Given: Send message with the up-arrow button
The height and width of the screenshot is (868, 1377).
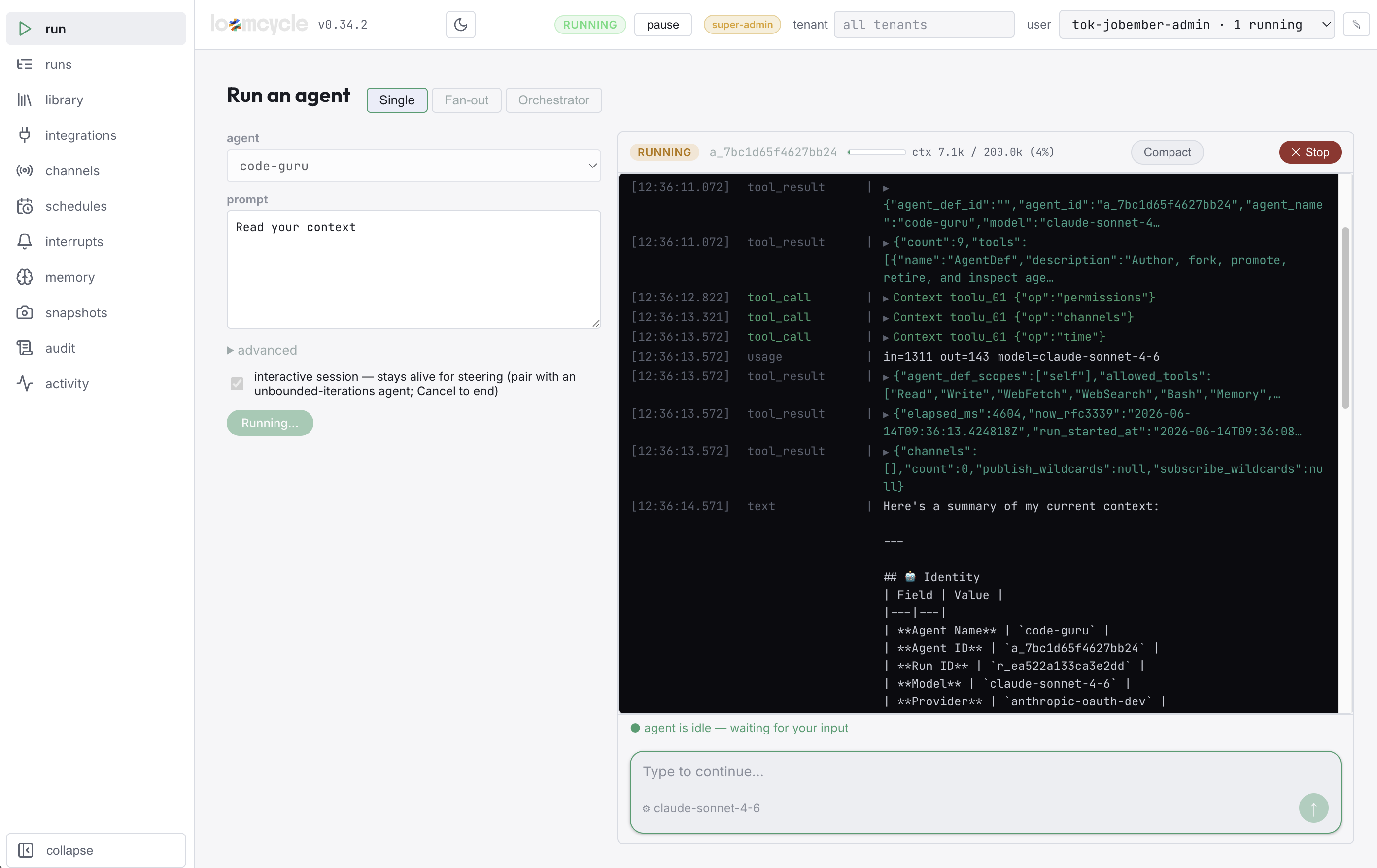Looking at the screenshot, I should [1313, 807].
